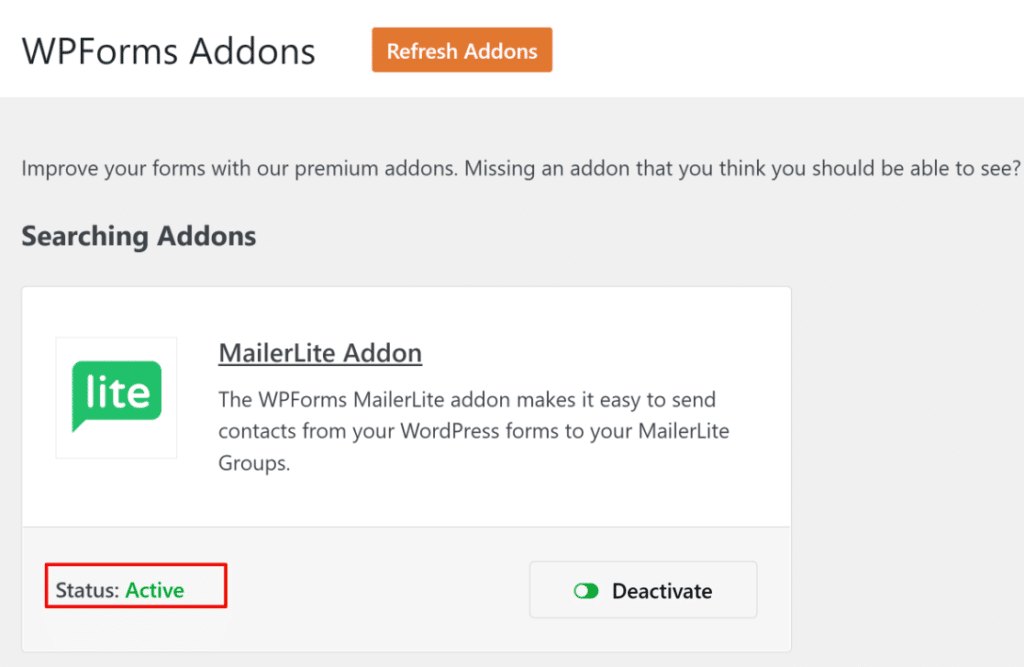Image resolution: width=1024 pixels, height=667 pixels.
Task: Click the Searching Addons section heading
Action: click(x=139, y=236)
